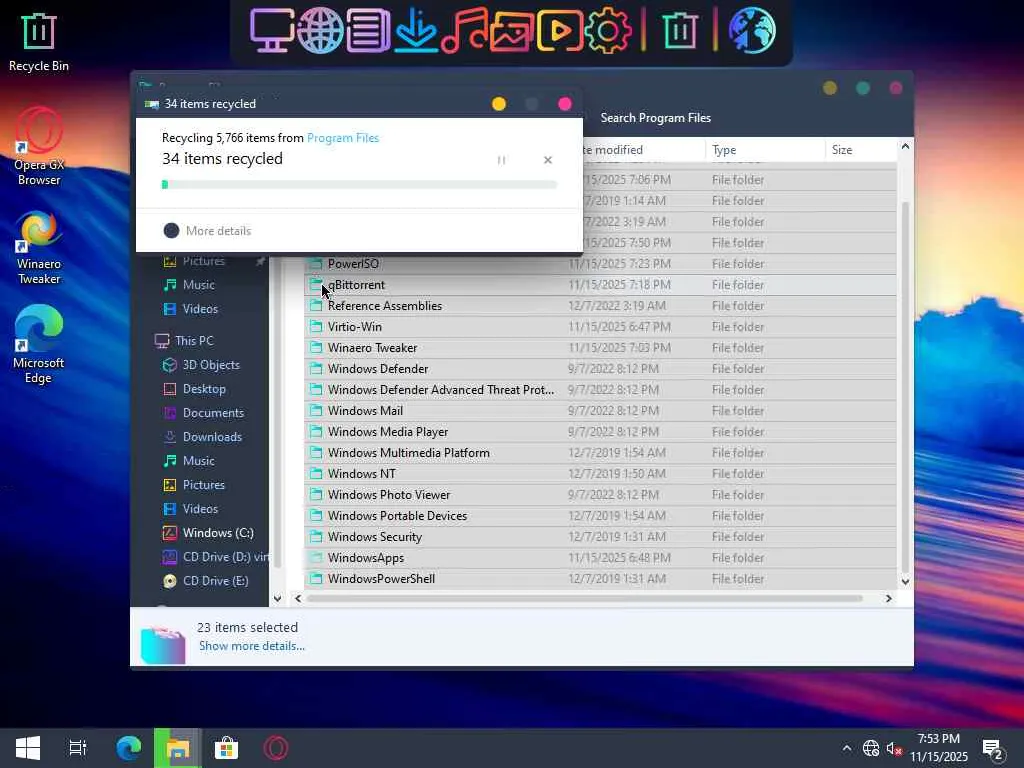Image resolution: width=1024 pixels, height=768 pixels.
Task: Click the file list down scroll arrow
Action: [905, 581]
